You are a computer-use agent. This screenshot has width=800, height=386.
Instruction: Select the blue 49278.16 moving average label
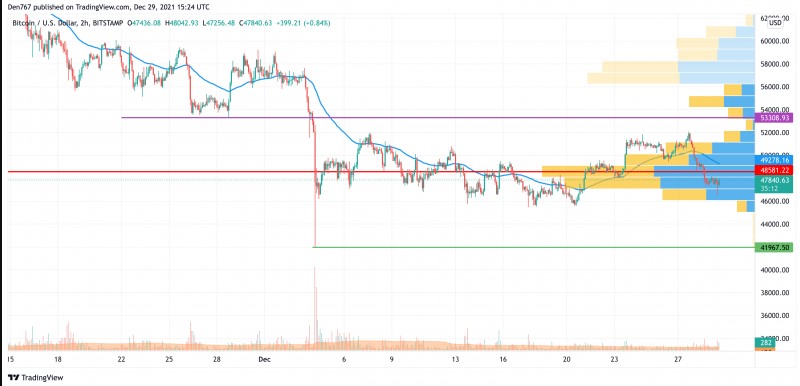[x=773, y=160]
